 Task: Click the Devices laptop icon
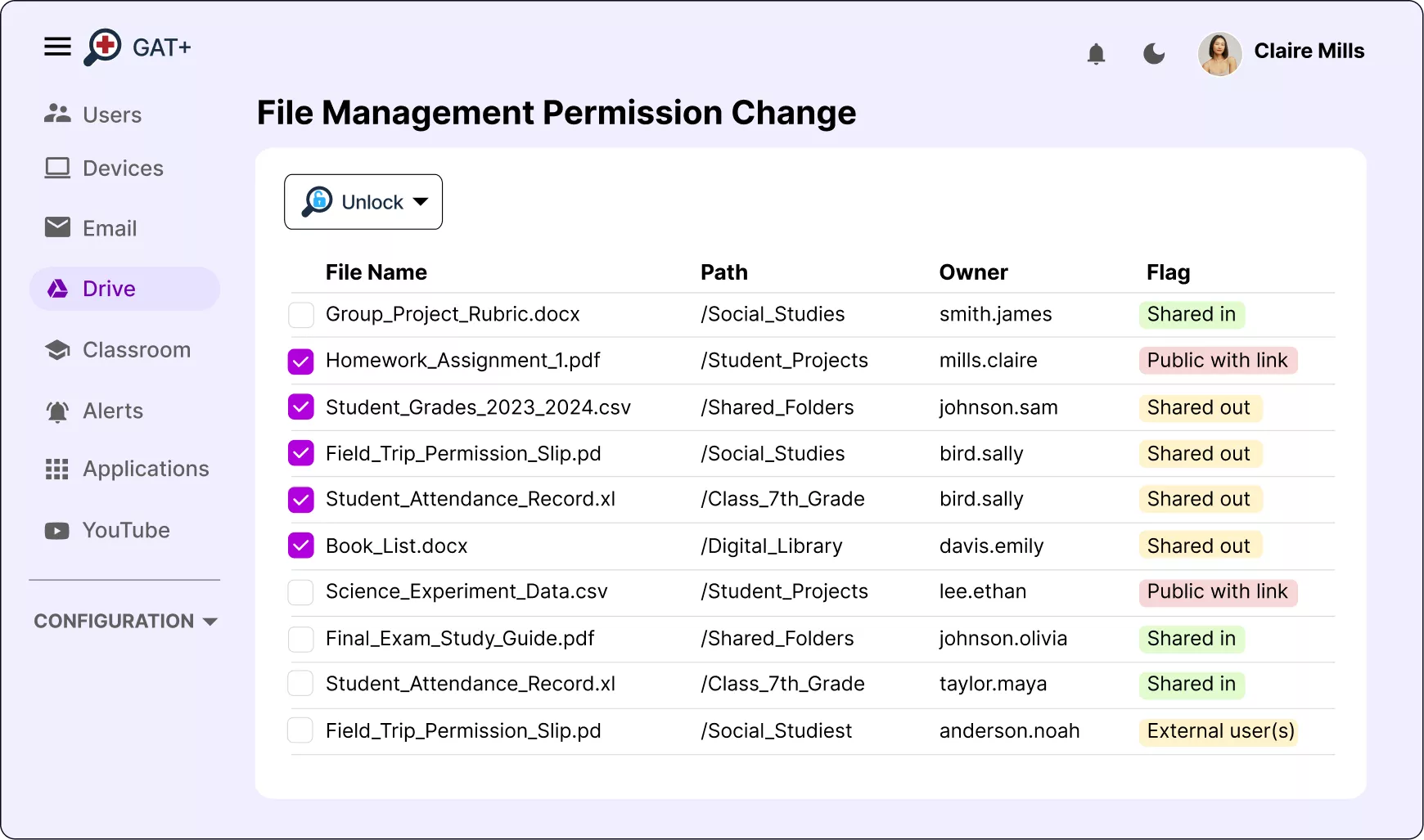tap(57, 168)
